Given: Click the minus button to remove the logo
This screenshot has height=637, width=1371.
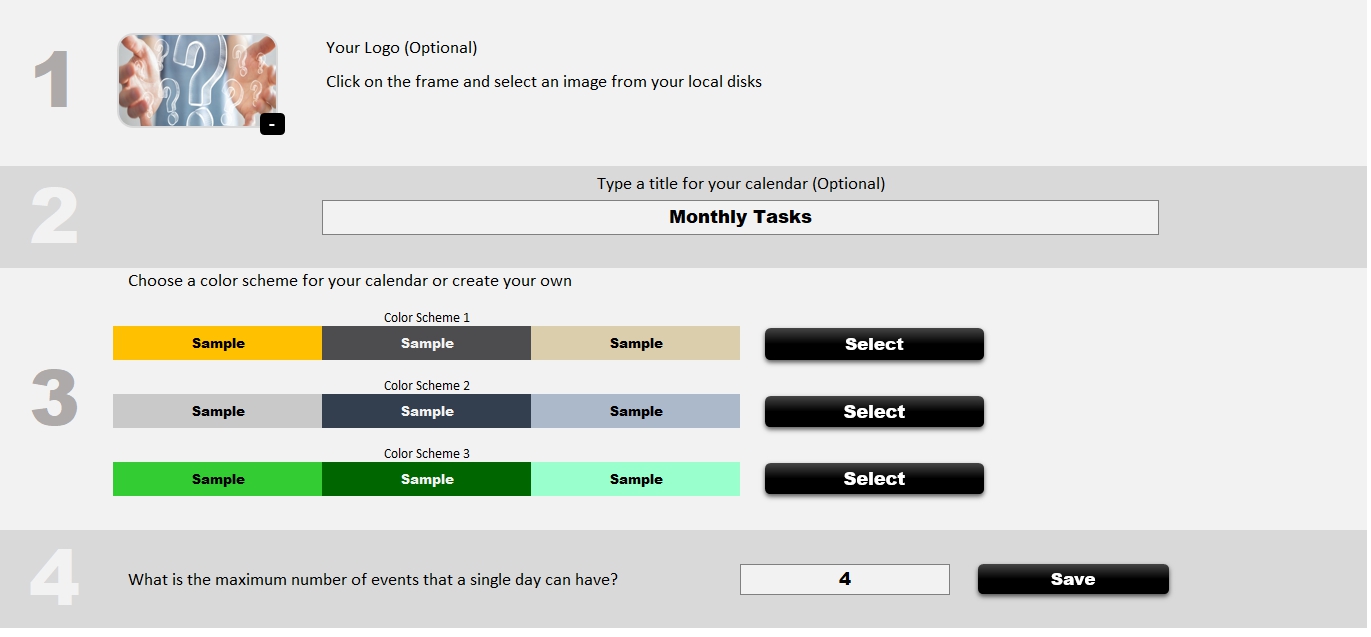Looking at the screenshot, I should point(272,123).
